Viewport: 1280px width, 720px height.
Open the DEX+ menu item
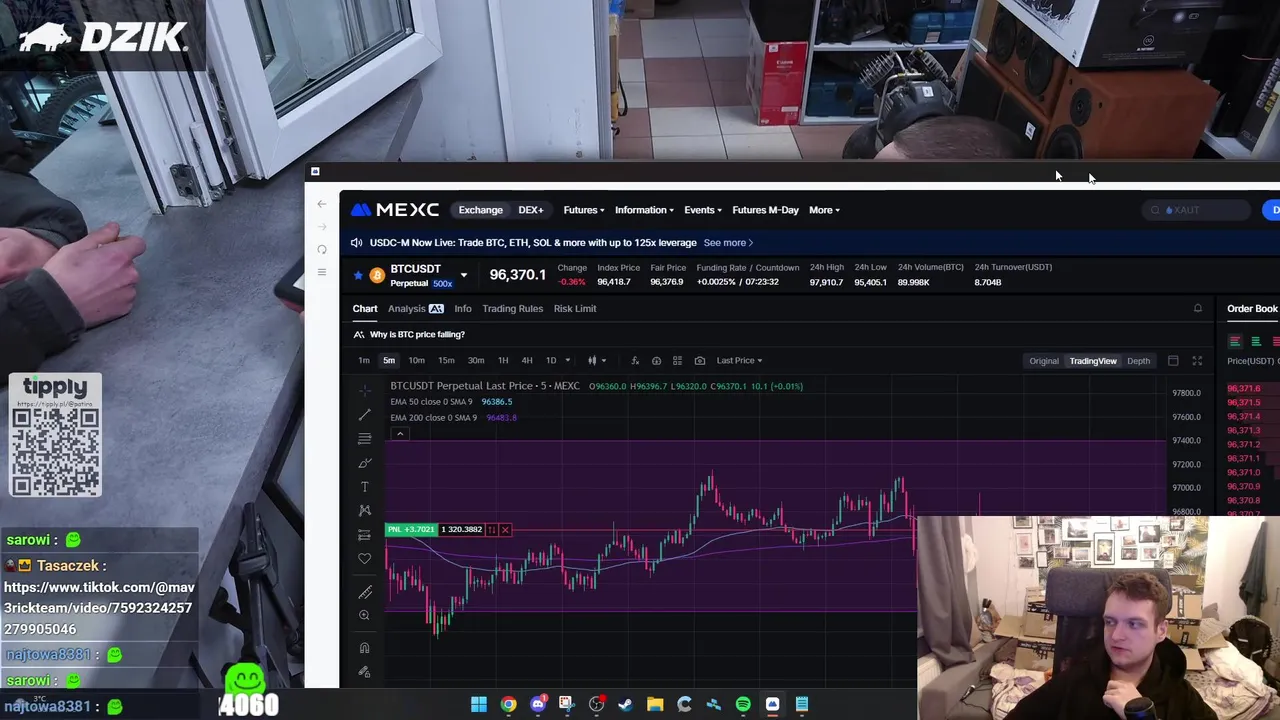pos(530,210)
